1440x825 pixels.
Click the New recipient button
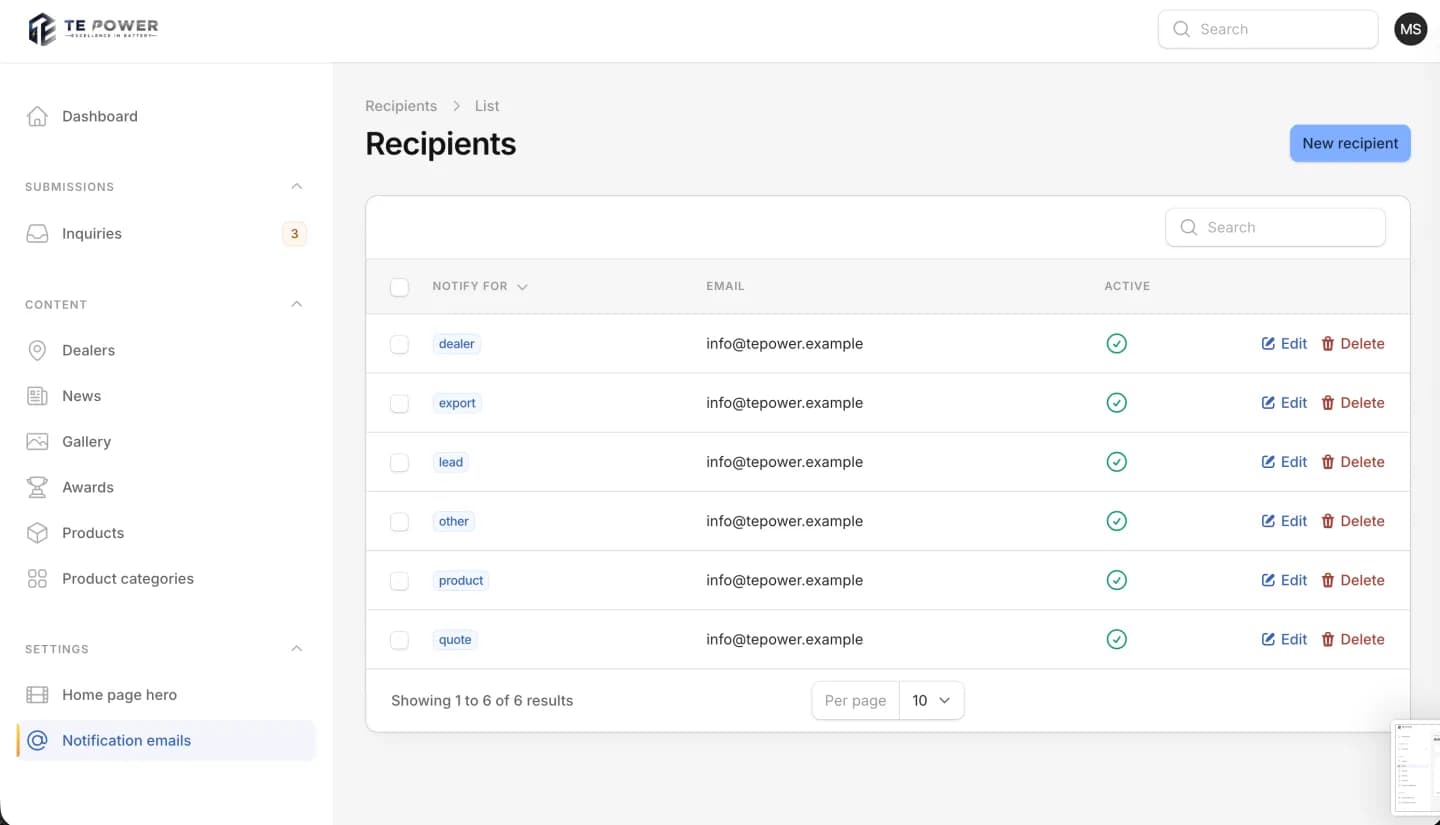[x=1350, y=143]
